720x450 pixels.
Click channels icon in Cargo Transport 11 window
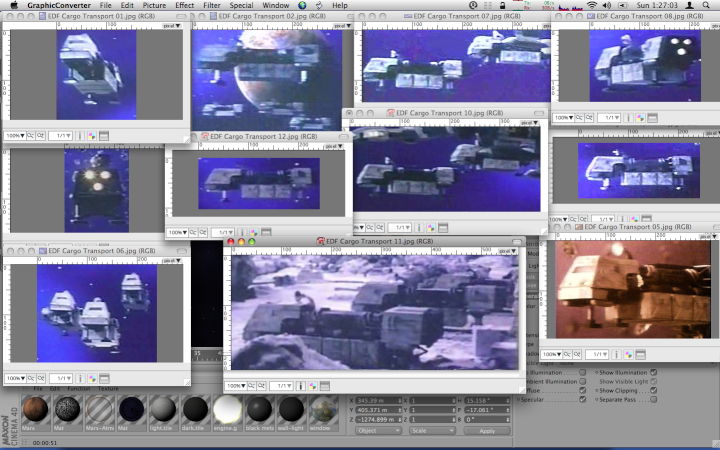tap(325, 386)
